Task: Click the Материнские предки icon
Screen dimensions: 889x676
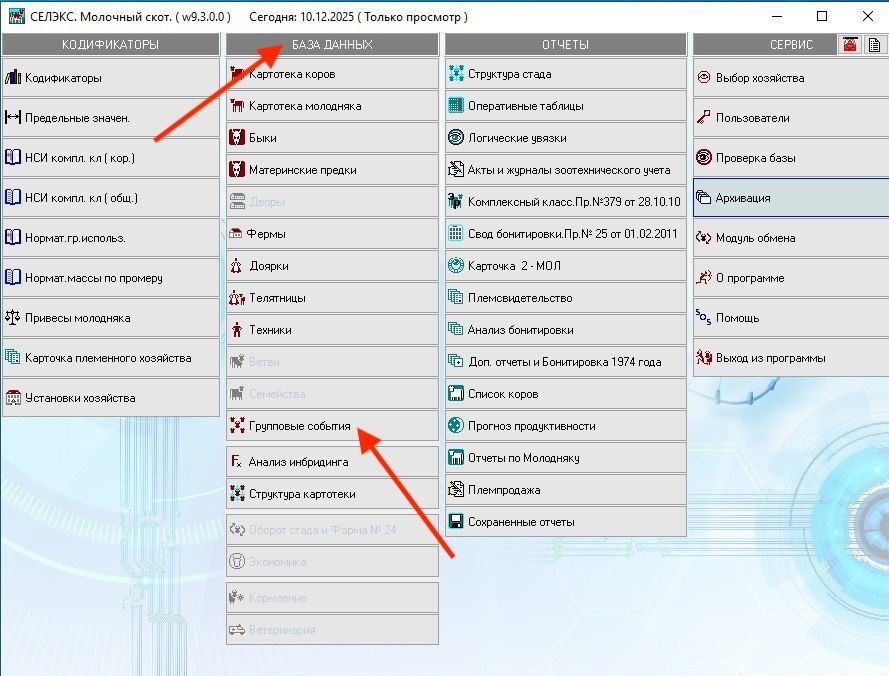Action: tap(237, 169)
